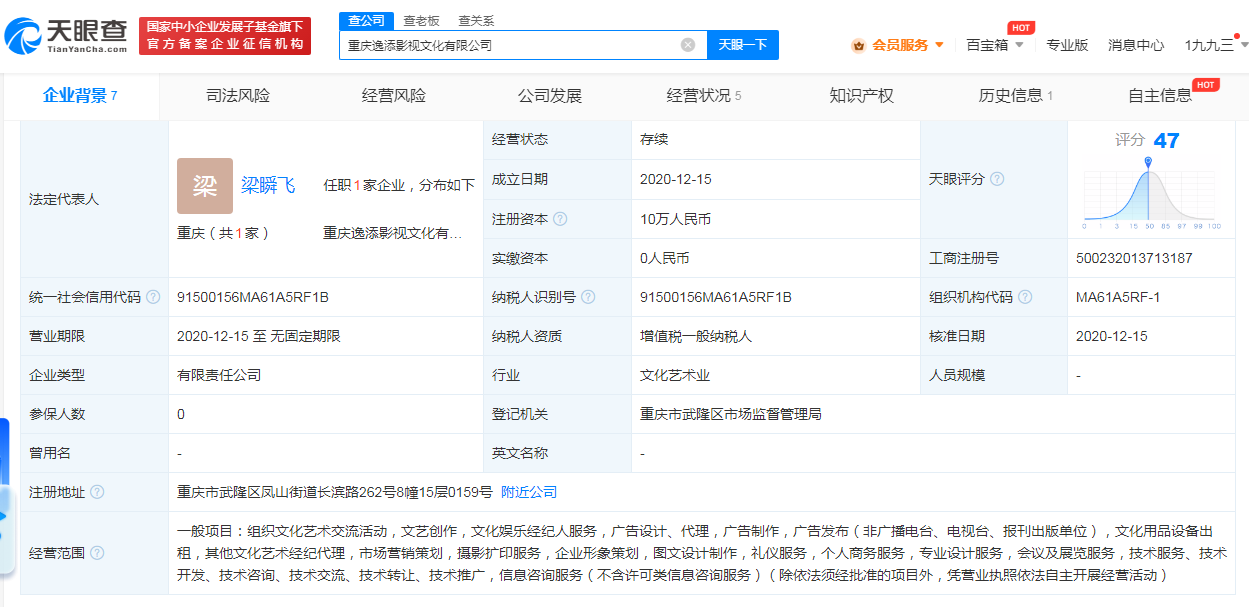Open the 知识产权 tab
Image resolution: width=1249 pixels, height=607 pixels.
point(862,96)
